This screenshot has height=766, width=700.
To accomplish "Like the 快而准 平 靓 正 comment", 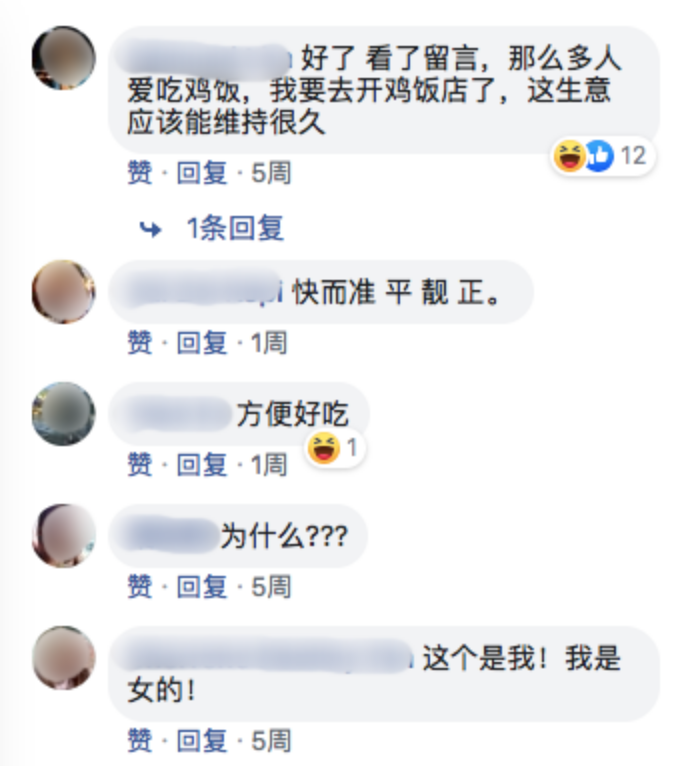I will click(x=140, y=342).
